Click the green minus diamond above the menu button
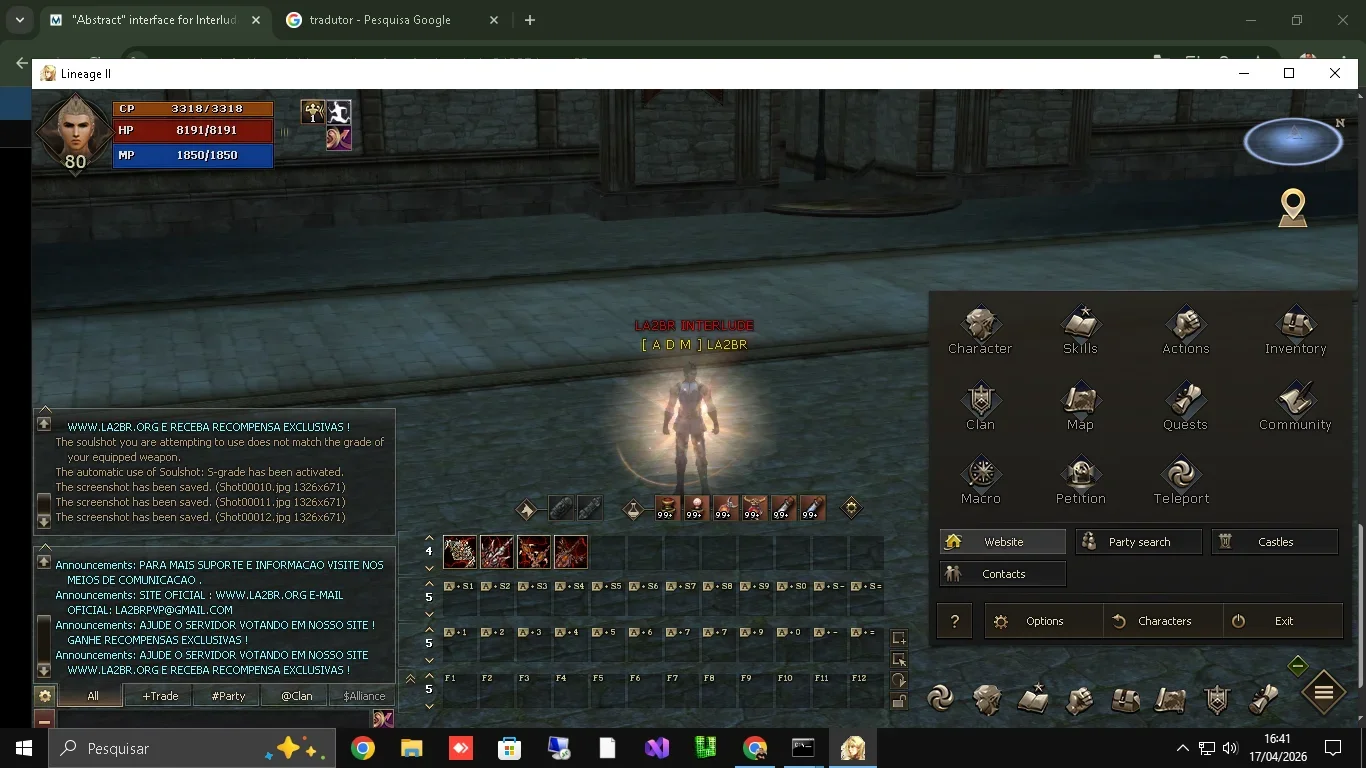 (x=1297, y=665)
